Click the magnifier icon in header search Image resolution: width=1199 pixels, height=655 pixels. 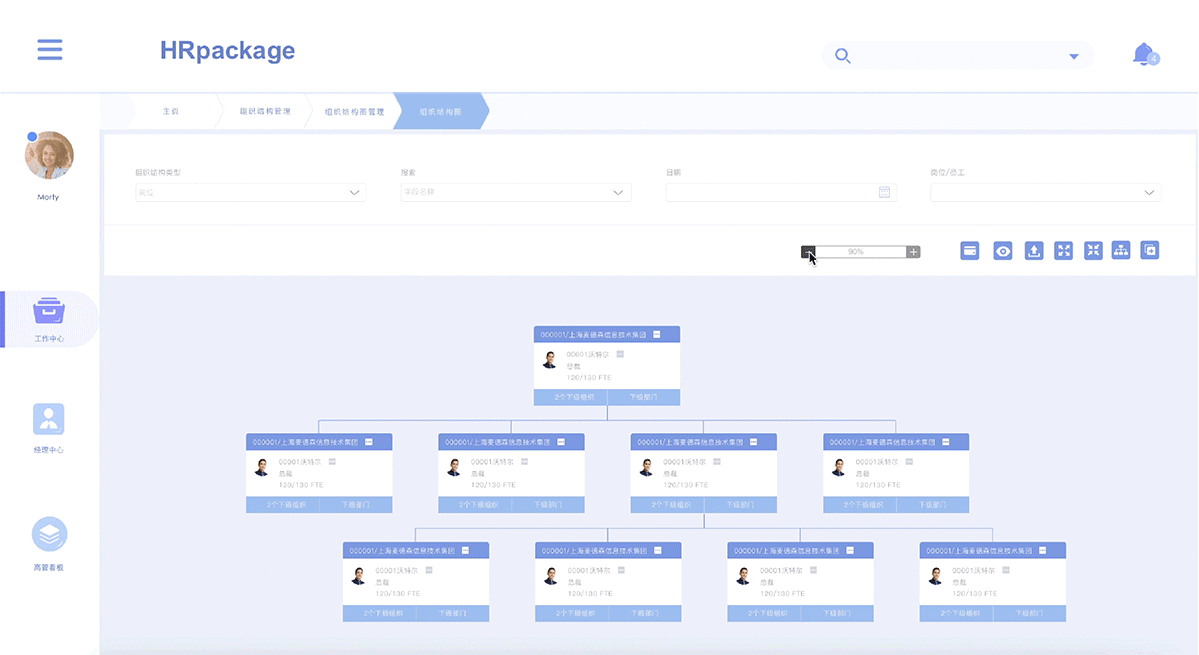(x=842, y=56)
